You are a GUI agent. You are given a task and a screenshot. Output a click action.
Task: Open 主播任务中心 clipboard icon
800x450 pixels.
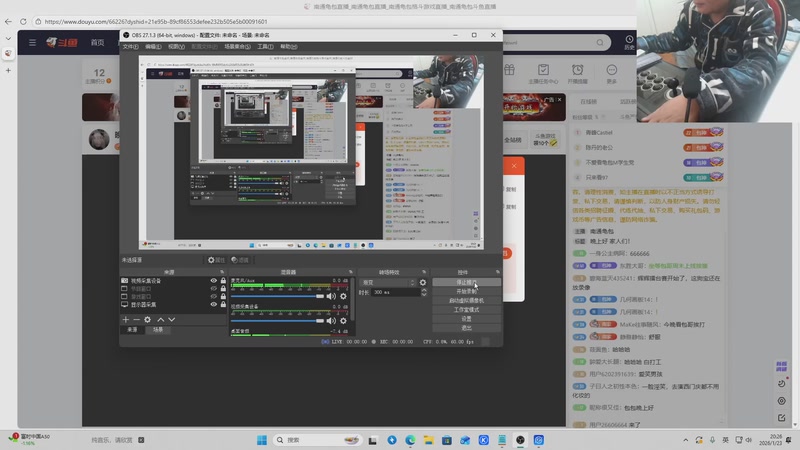[543, 73]
